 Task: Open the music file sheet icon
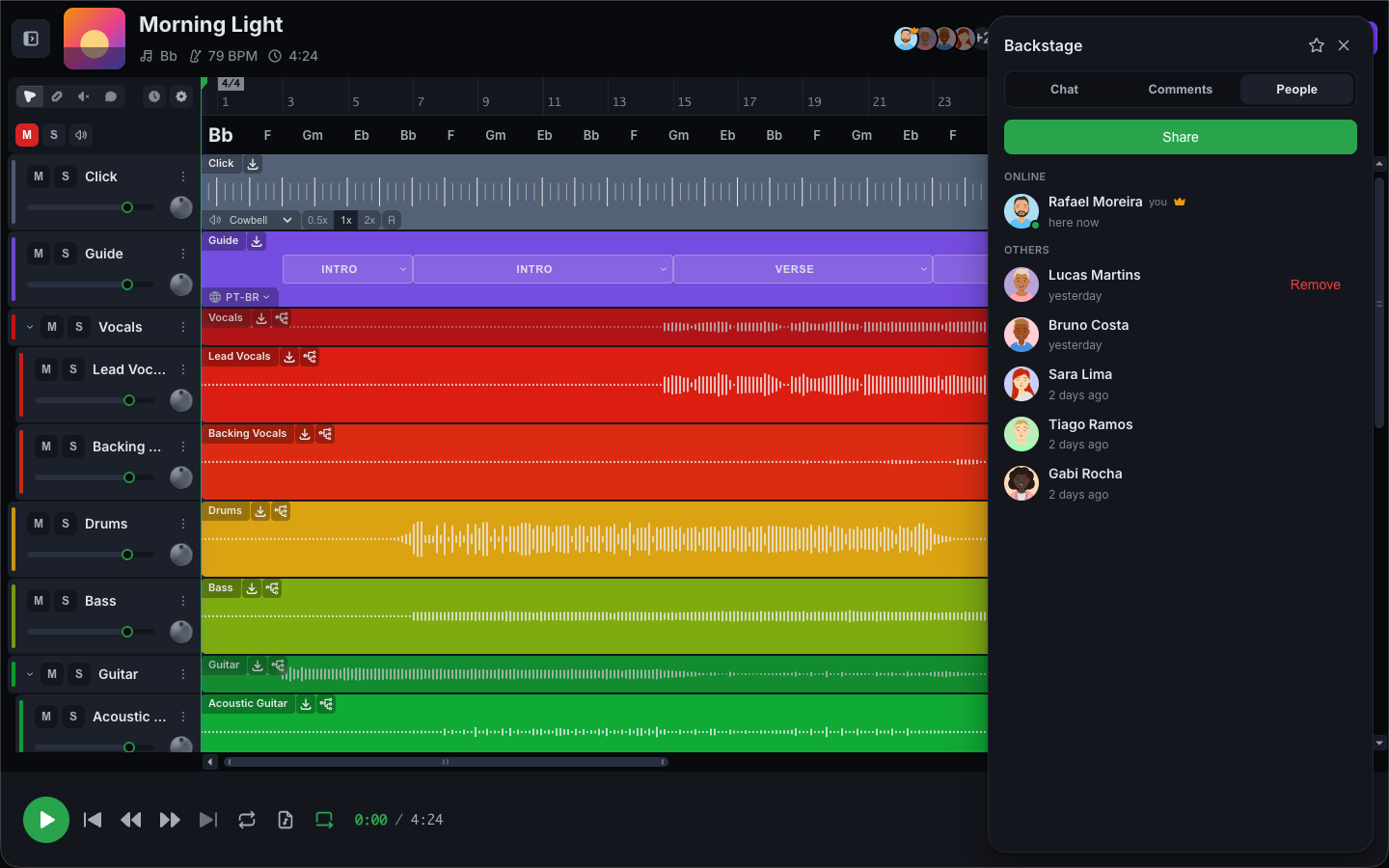(286, 820)
